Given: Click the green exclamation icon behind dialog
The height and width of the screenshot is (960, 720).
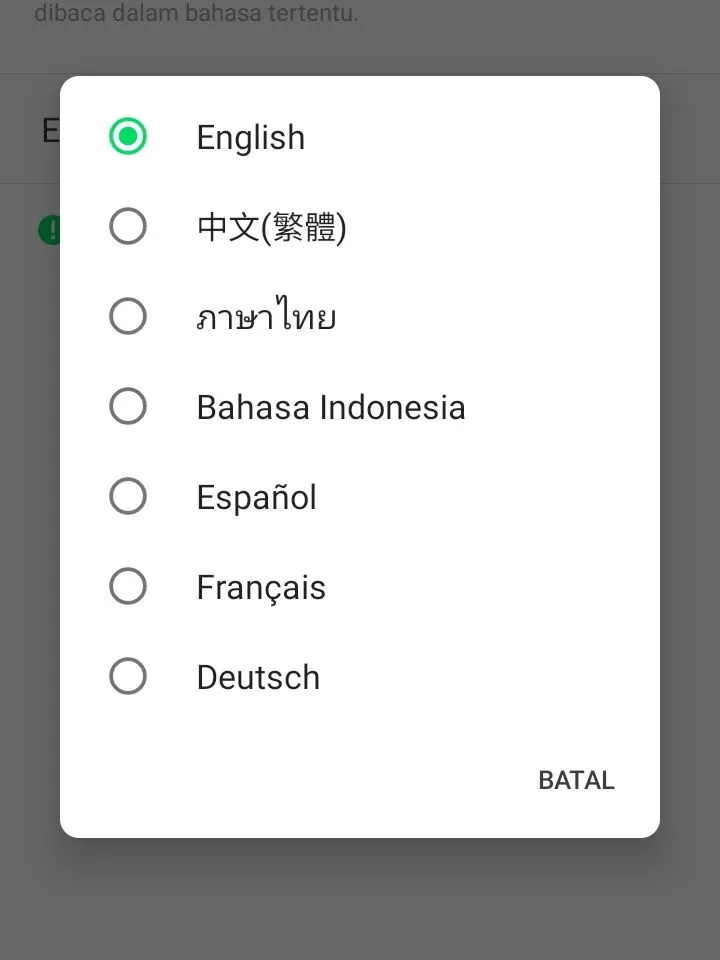Looking at the screenshot, I should (49, 230).
